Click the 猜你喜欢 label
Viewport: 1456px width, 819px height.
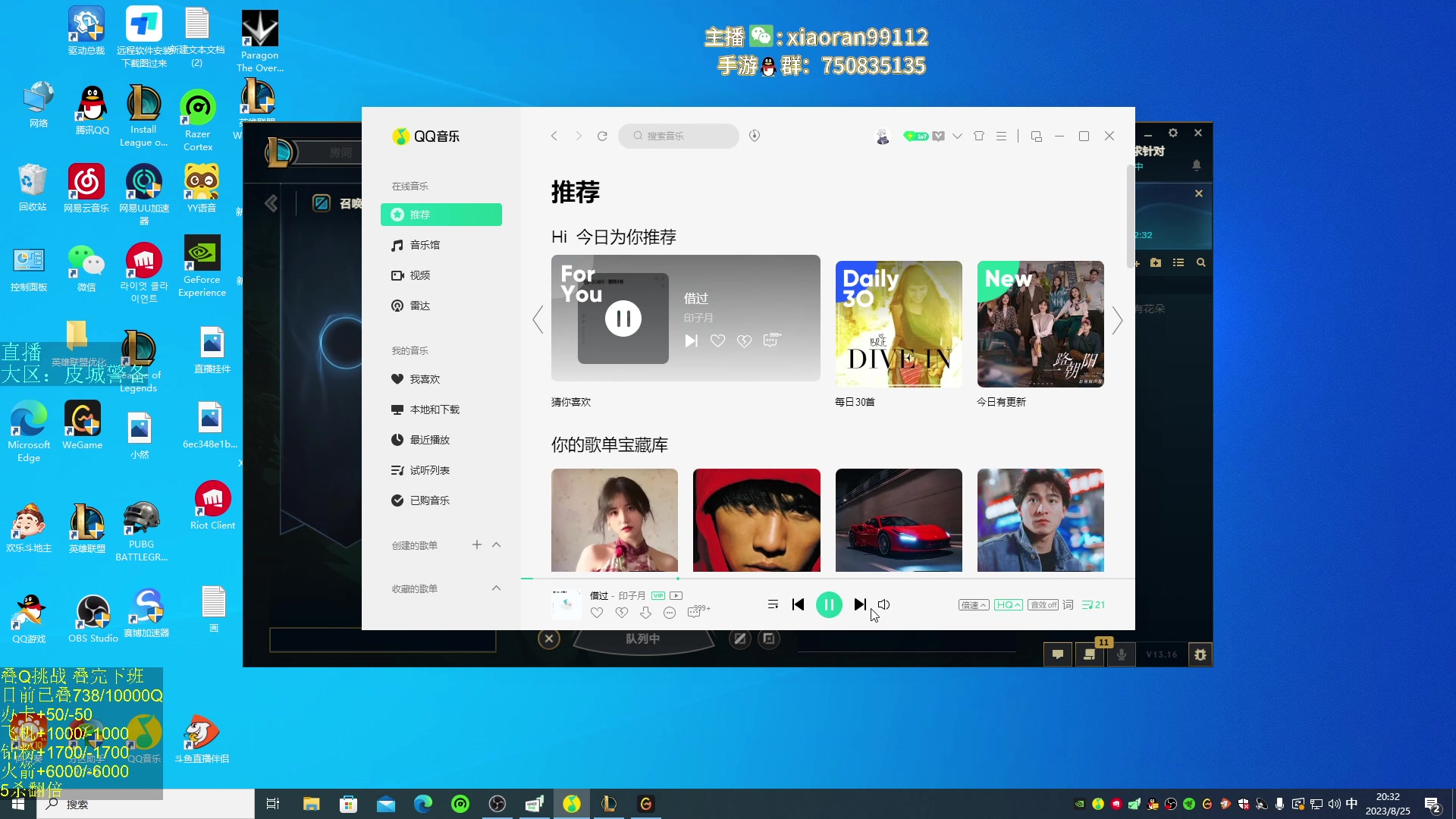571,402
